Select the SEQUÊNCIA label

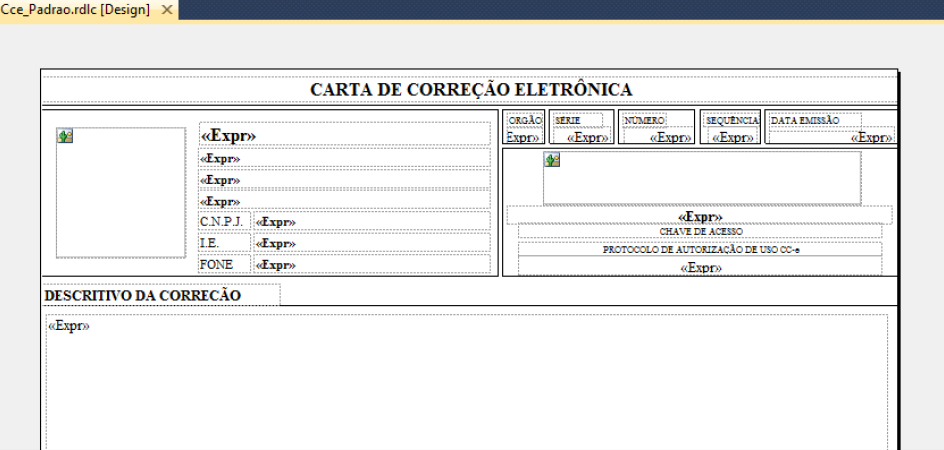(732, 120)
